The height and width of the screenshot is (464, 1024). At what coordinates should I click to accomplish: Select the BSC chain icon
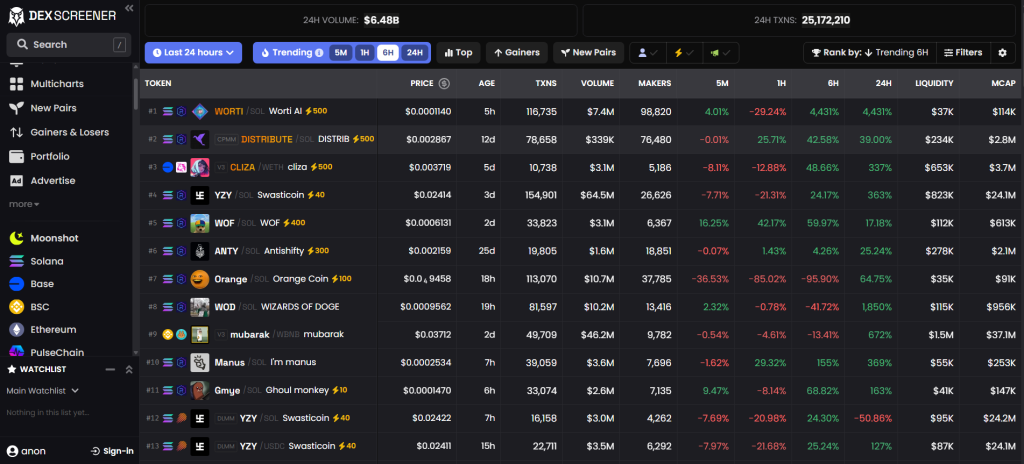[16, 307]
